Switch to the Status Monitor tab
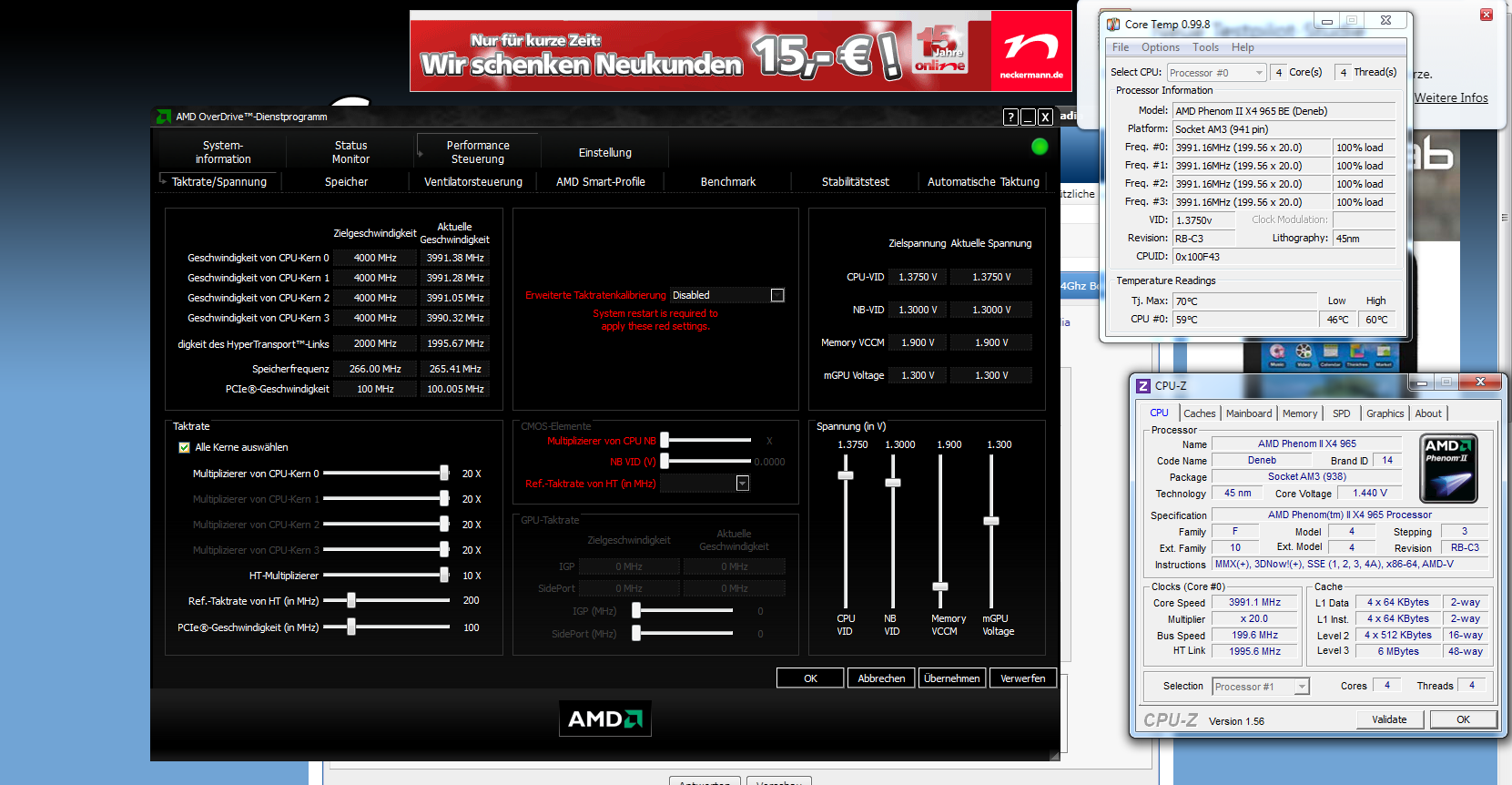 pyautogui.click(x=350, y=152)
